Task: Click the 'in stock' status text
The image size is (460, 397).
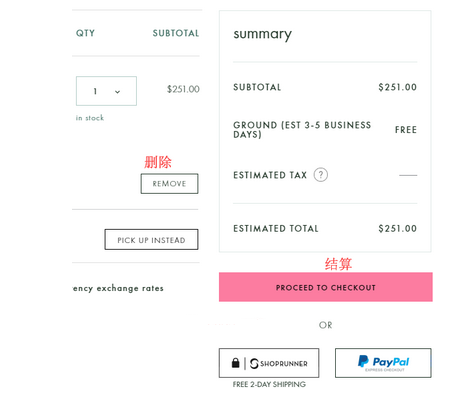Action: tap(90, 118)
